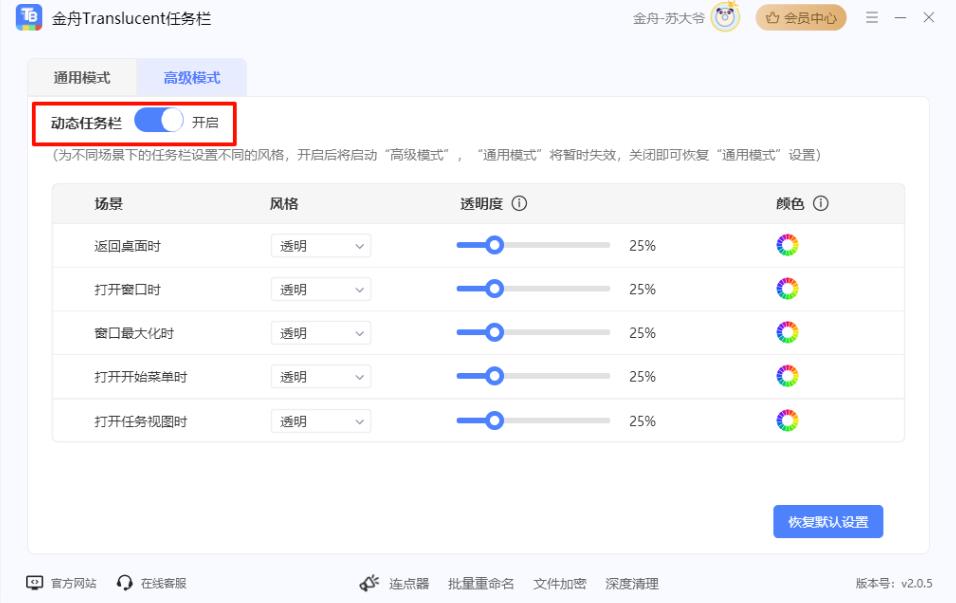Click the 恢复默认设置 button
Image resolution: width=956 pixels, height=603 pixels.
pos(828,522)
